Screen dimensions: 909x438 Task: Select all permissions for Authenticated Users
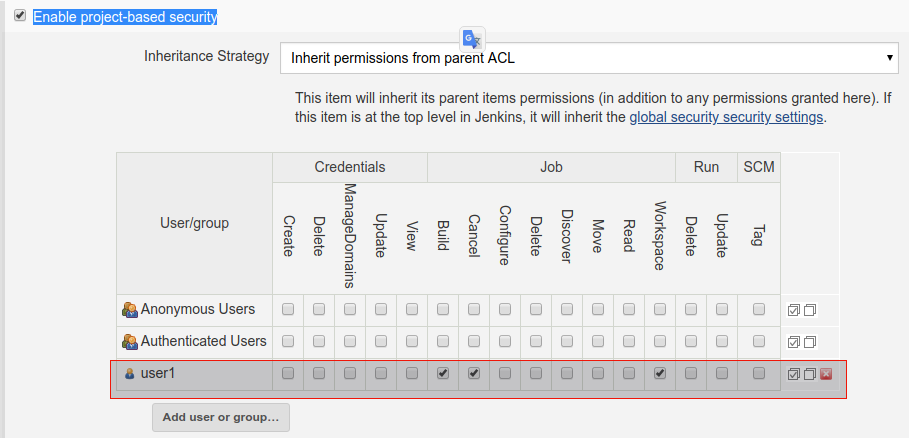(x=794, y=342)
